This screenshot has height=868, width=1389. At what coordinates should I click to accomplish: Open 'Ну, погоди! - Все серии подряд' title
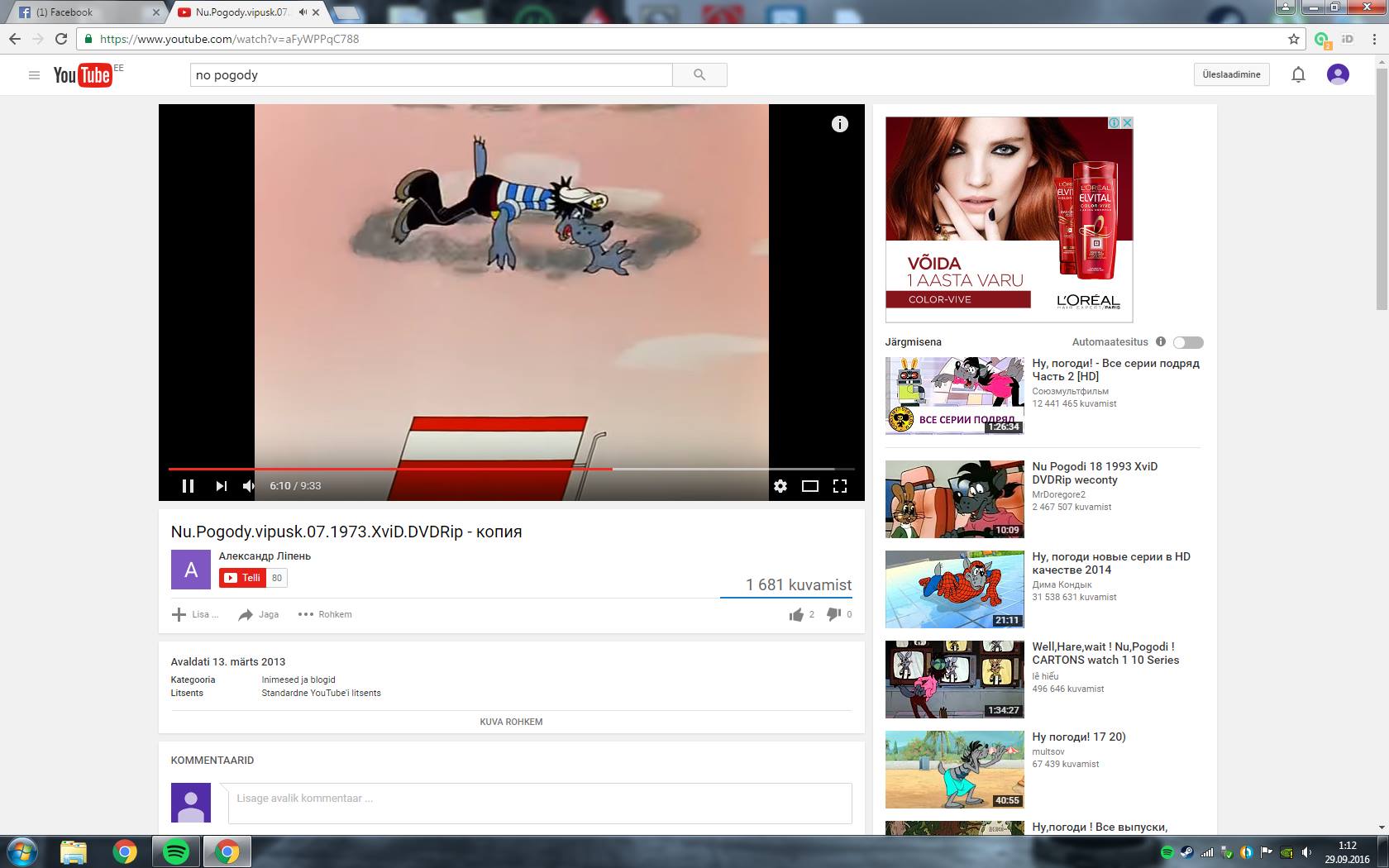click(1115, 370)
